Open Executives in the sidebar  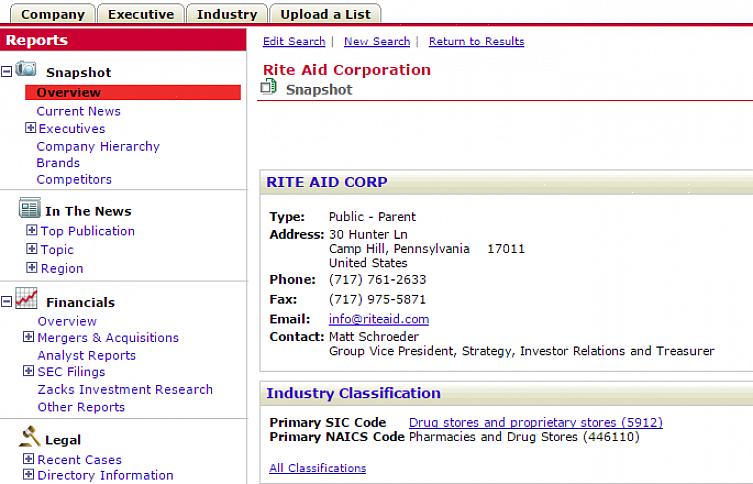point(72,129)
